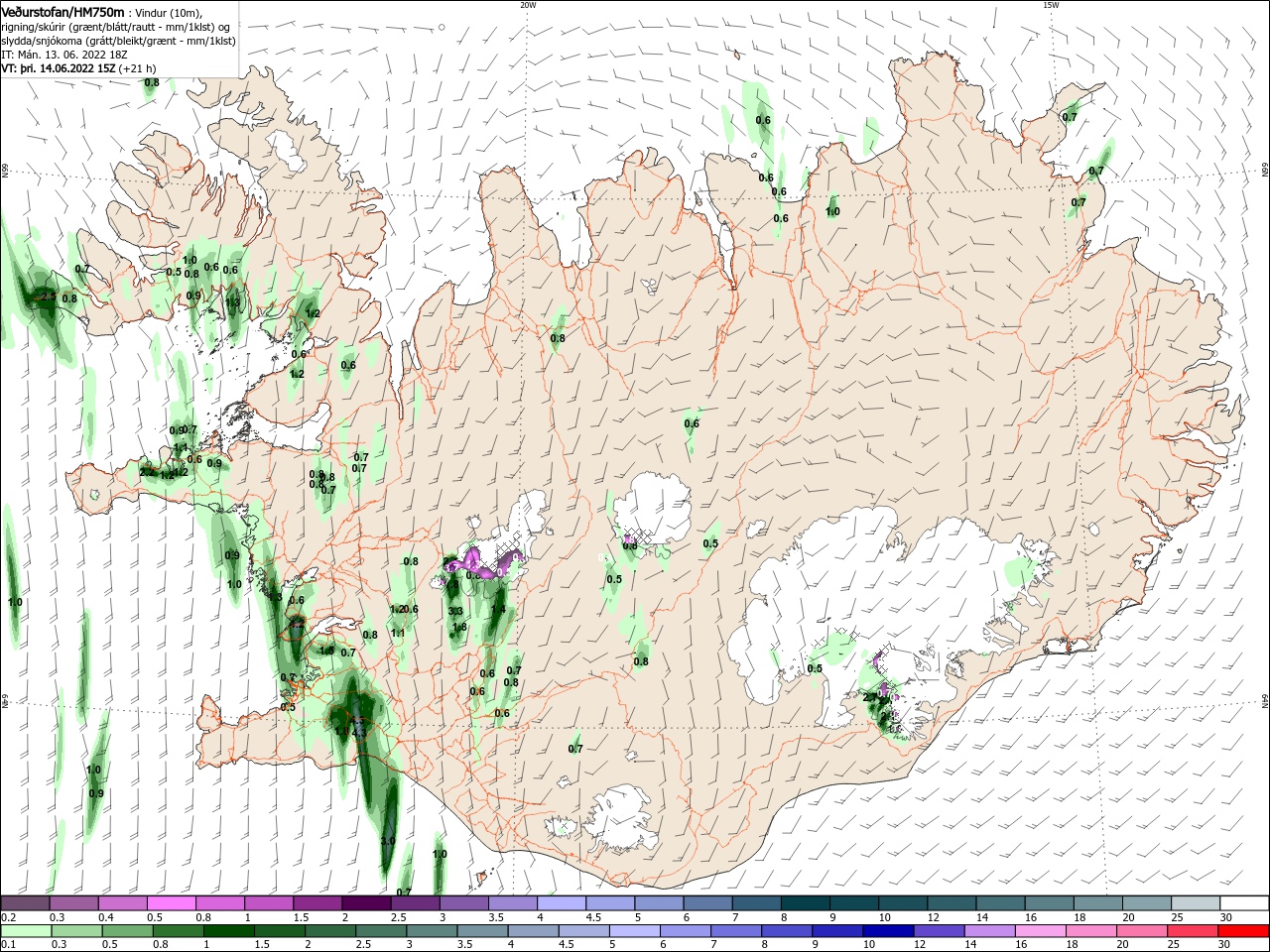Click the '2.3' precipitation value at the western edge
The height and width of the screenshot is (952, 1270).
click(x=48, y=297)
